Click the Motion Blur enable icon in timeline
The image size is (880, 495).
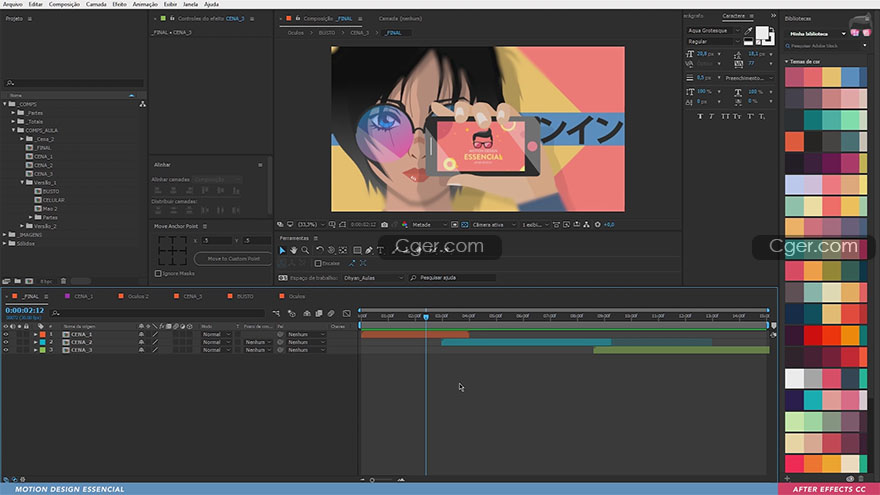coord(331,313)
